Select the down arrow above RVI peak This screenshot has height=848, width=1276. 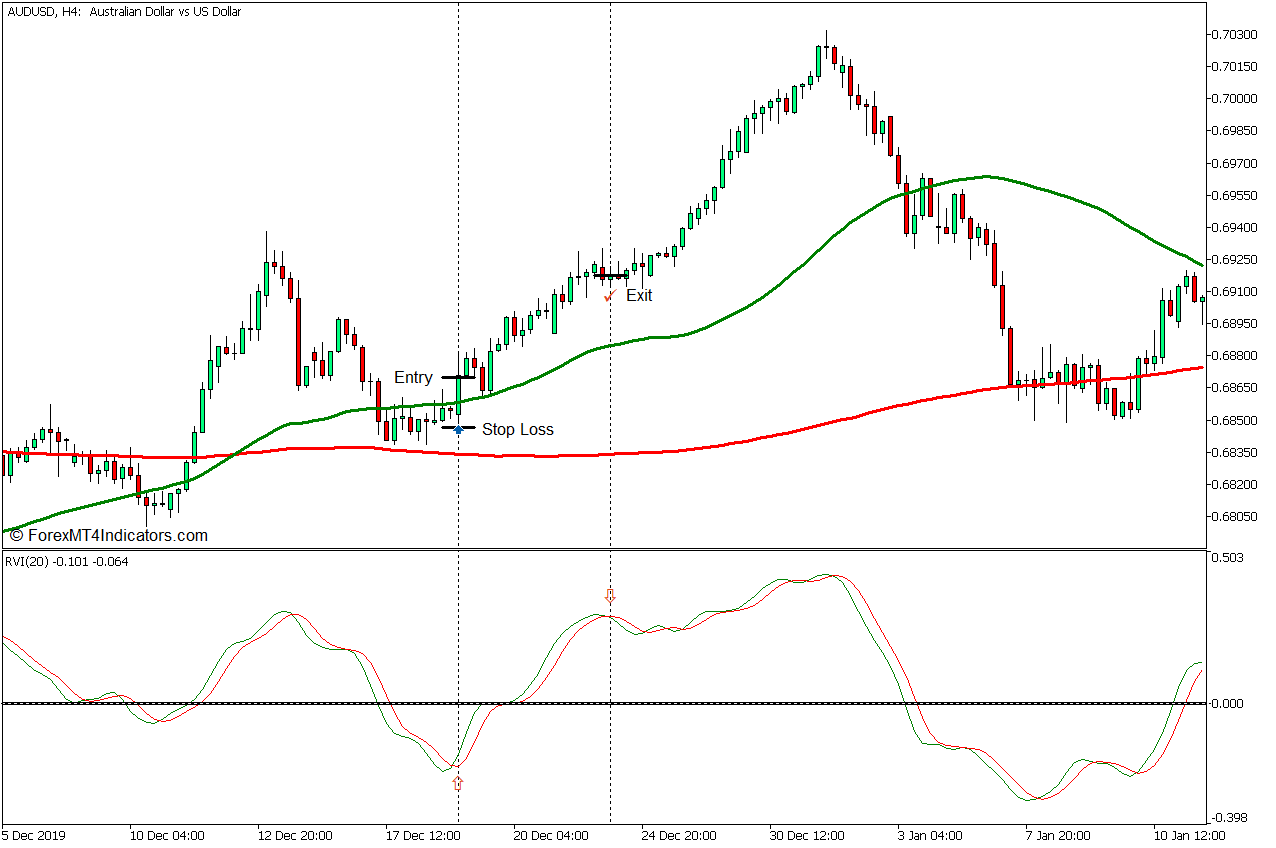[x=610, y=597]
